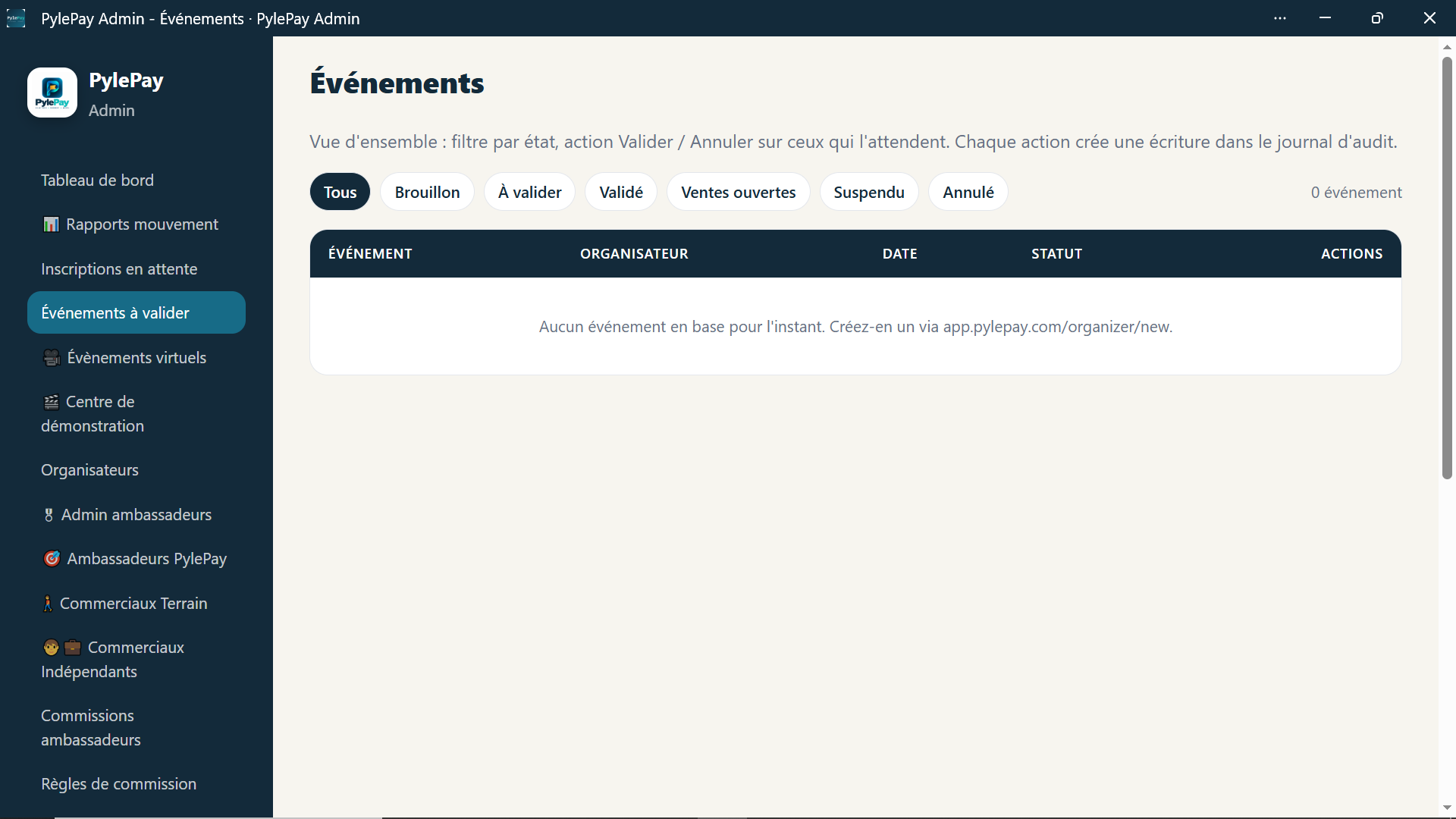
Task: Click the Centre de démonstration clapper icon
Action: (51, 402)
